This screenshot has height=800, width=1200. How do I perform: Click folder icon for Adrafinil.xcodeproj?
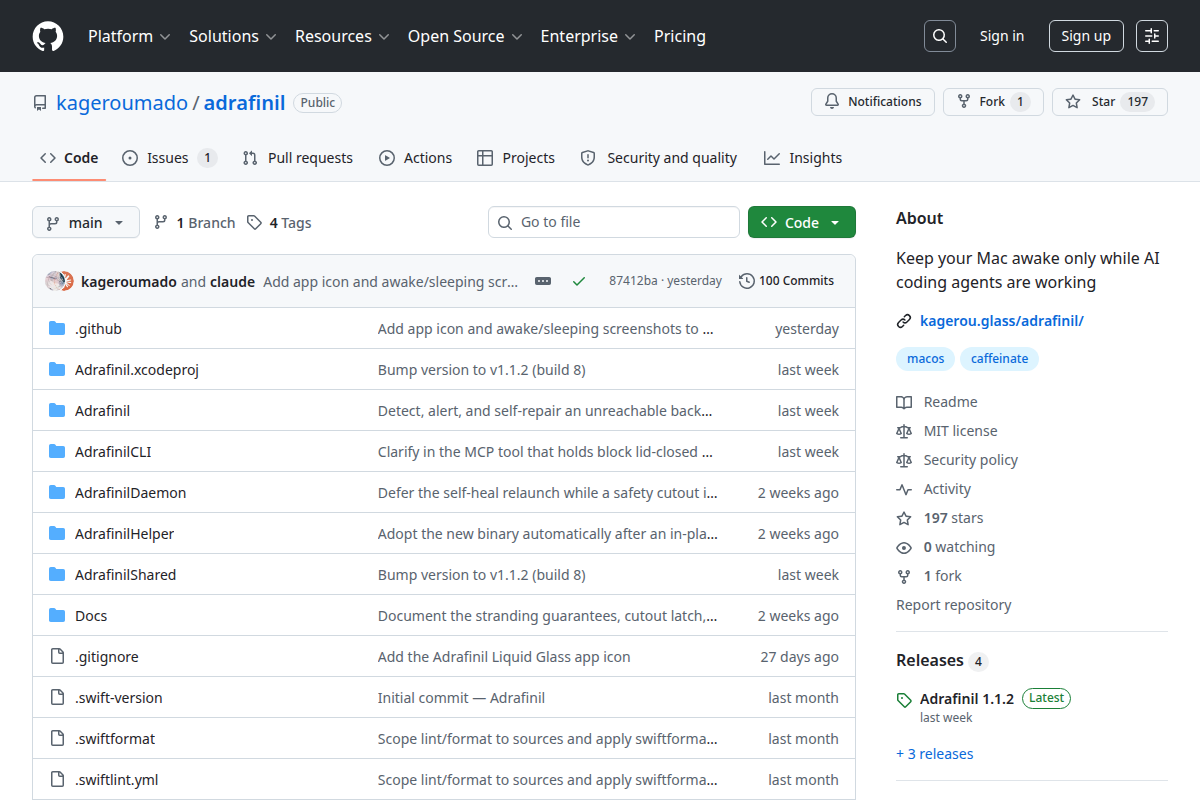[57, 370]
